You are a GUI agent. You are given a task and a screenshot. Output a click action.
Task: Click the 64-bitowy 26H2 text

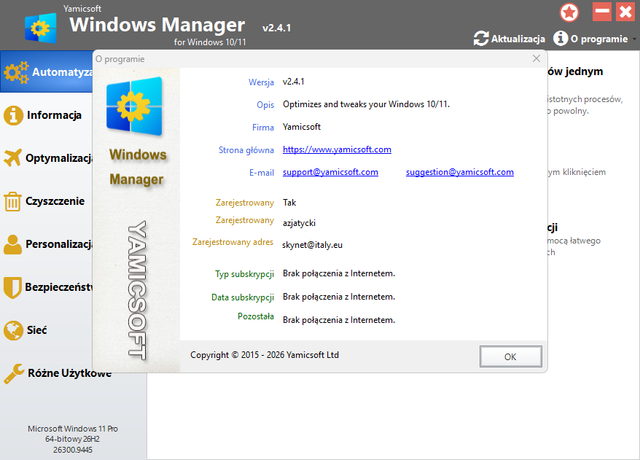pyautogui.click(x=73, y=439)
